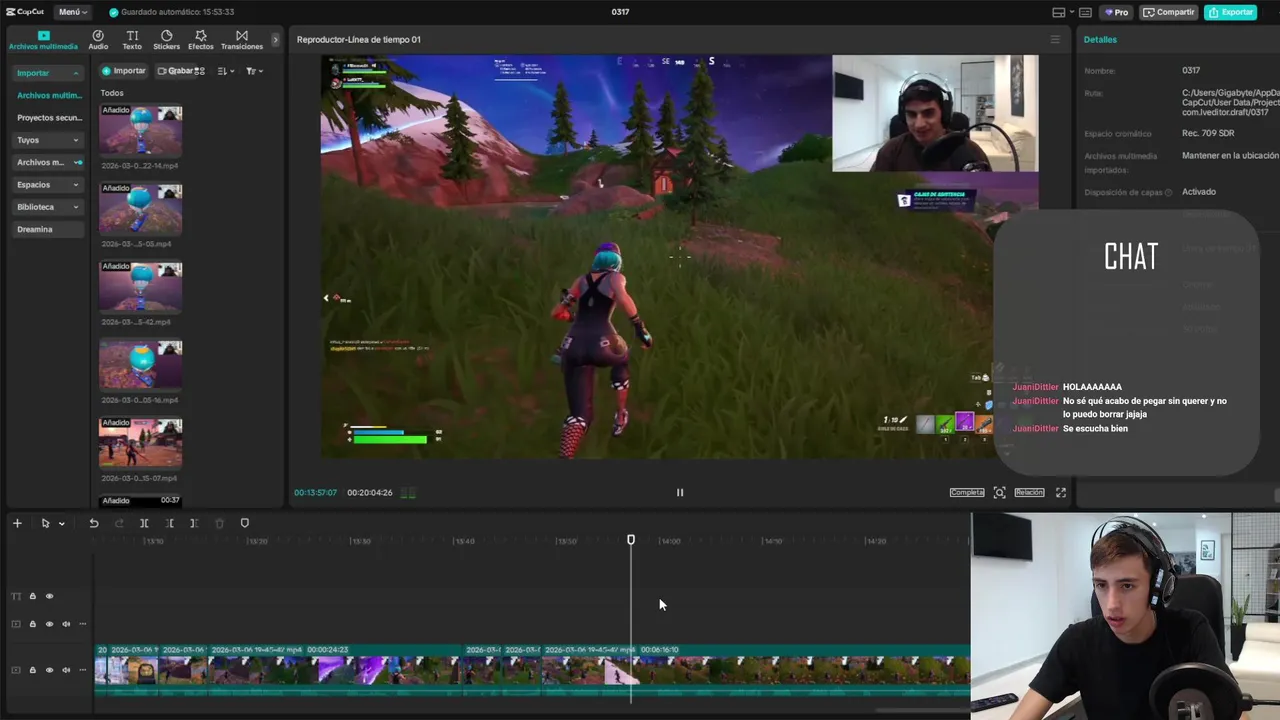Open the Texto tab
1280x720 pixels.
click(x=132, y=40)
